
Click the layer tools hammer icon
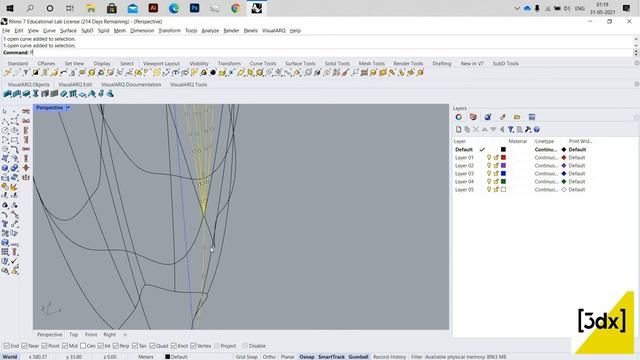click(528, 129)
